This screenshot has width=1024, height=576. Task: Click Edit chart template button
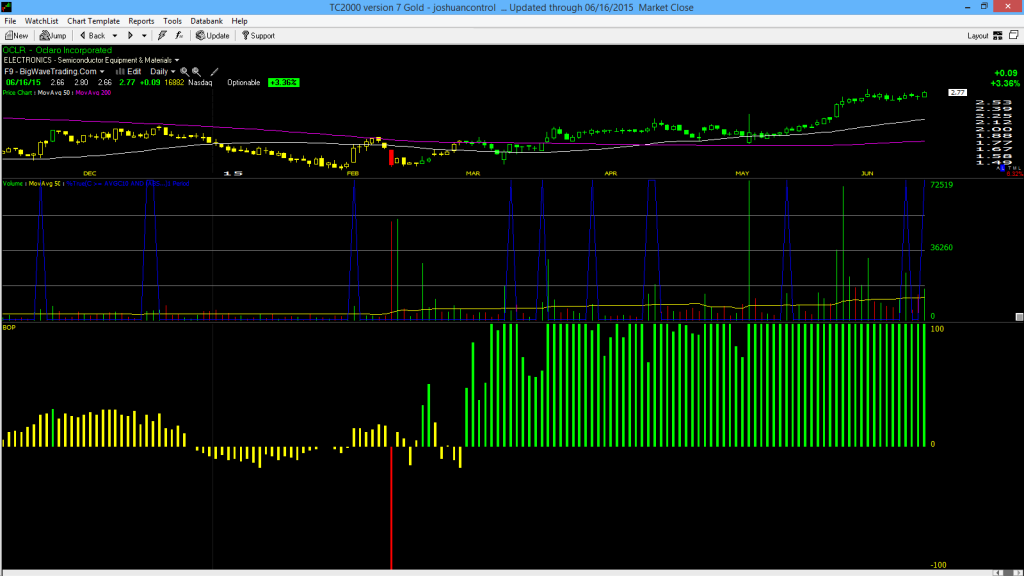129,72
